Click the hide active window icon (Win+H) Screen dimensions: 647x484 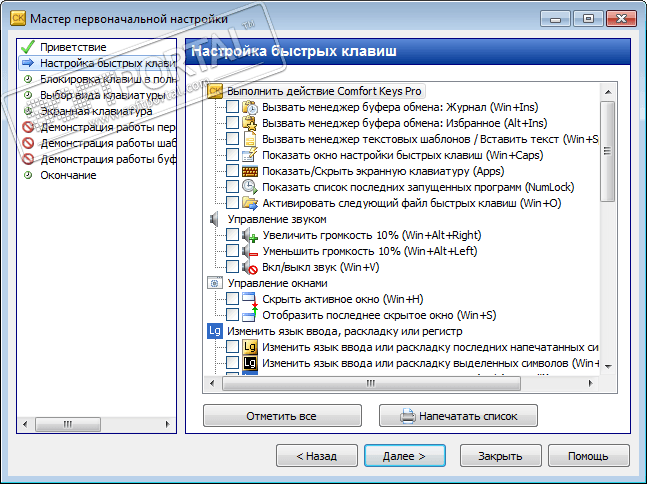click(x=250, y=299)
